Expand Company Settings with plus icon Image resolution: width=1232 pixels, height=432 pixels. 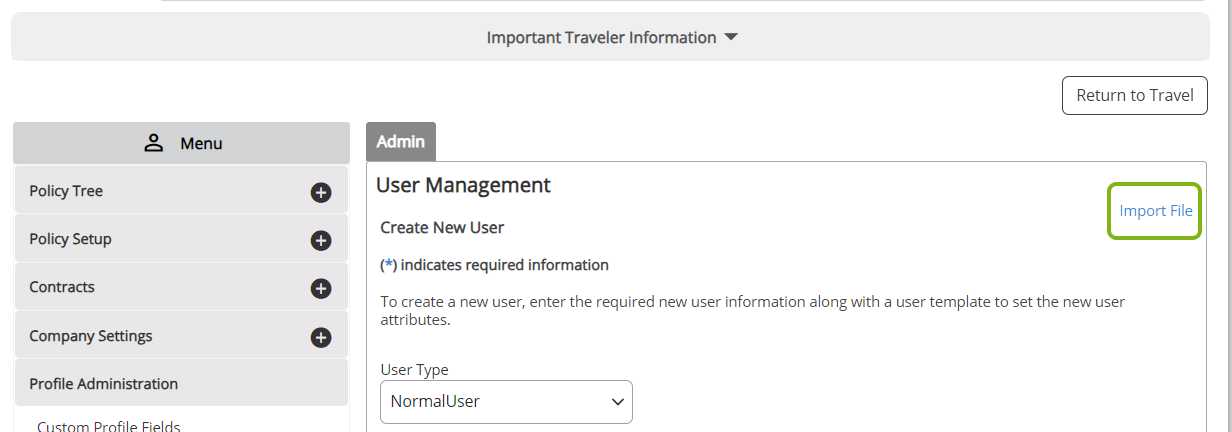(321, 337)
